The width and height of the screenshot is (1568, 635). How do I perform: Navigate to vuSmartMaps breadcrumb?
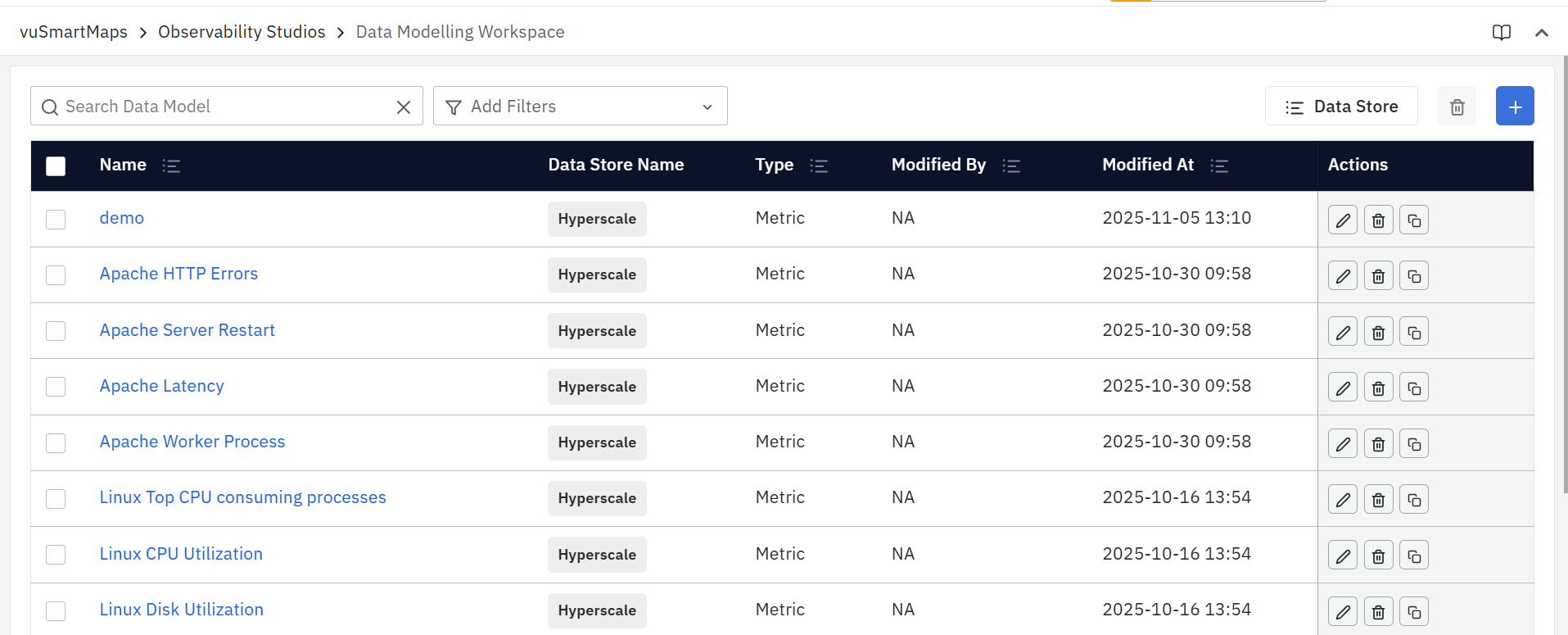click(x=74, y=32)
